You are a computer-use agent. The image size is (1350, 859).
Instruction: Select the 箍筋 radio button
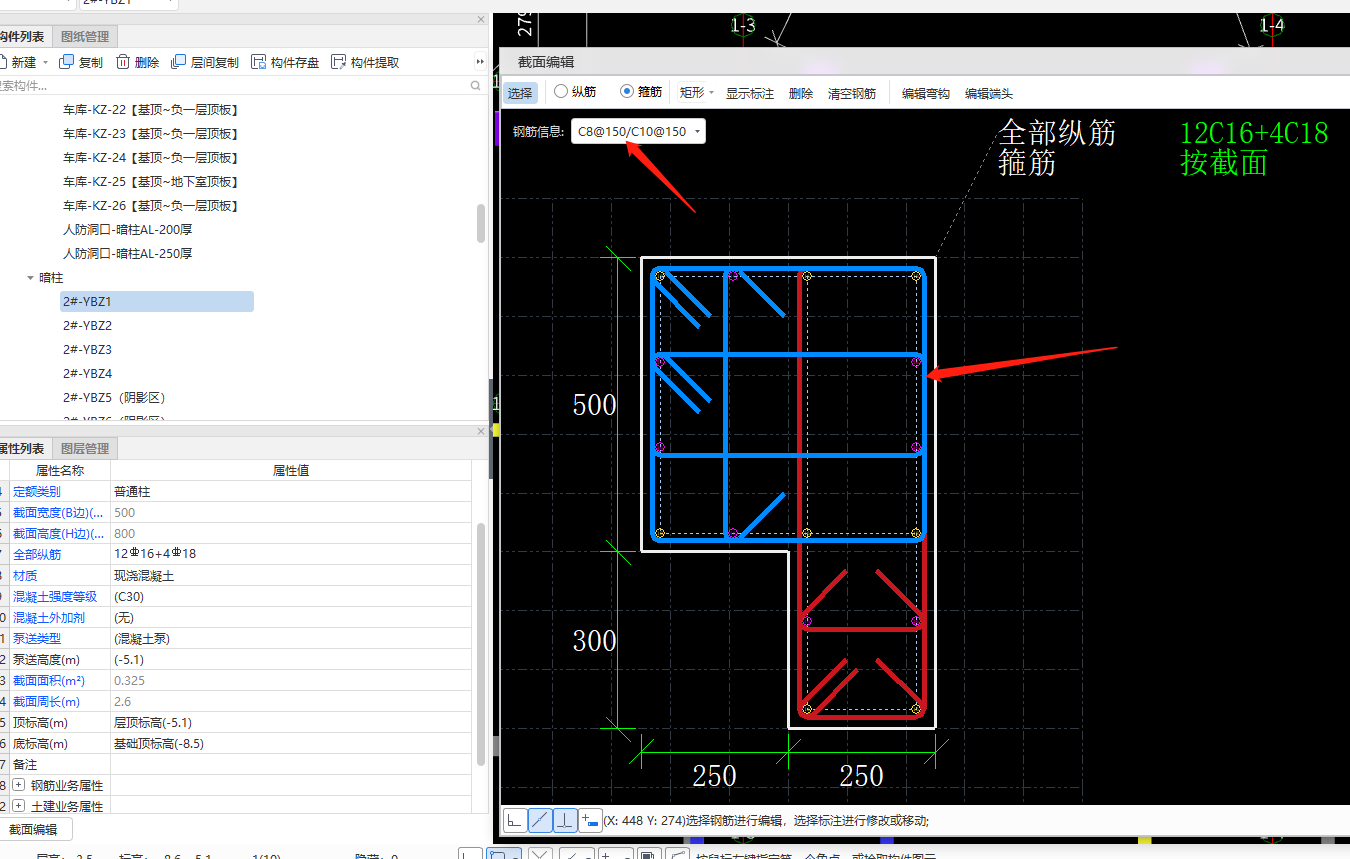click(x=627, y=92)
